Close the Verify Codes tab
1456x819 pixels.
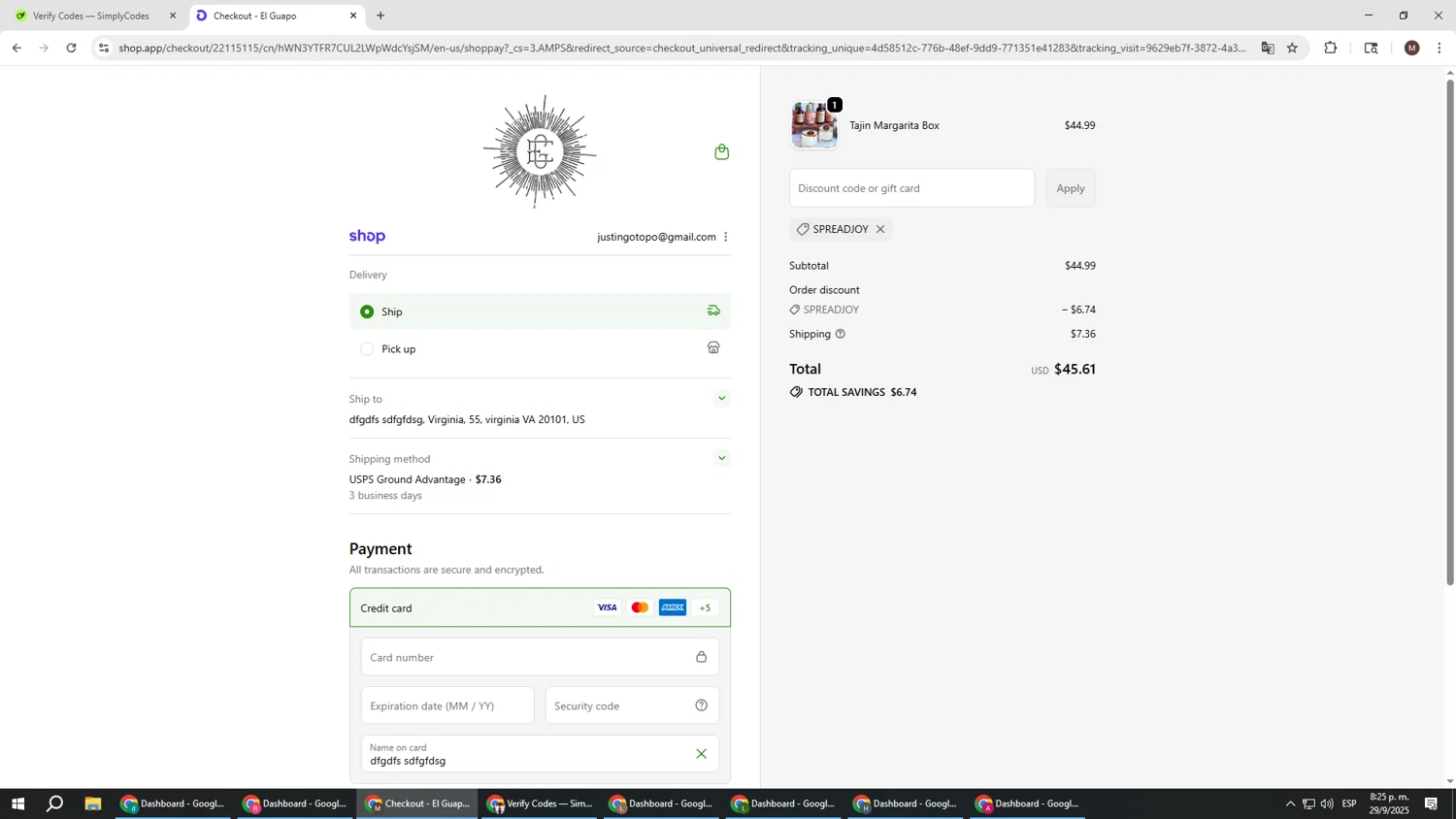[x=173, y=16]
